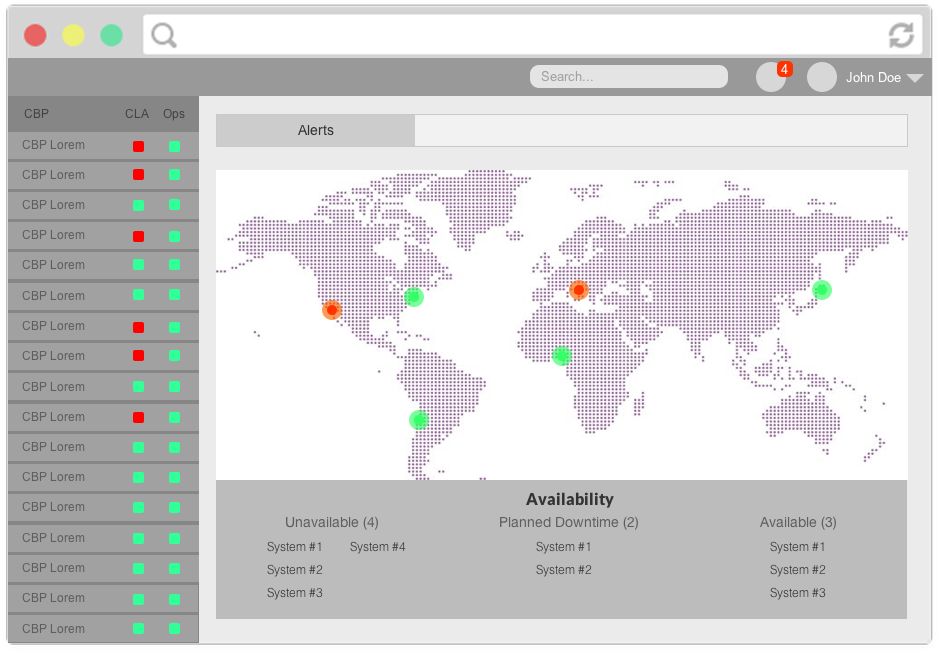Select green map marker over South America
This screenshot has width=940, height=654.
419,420
